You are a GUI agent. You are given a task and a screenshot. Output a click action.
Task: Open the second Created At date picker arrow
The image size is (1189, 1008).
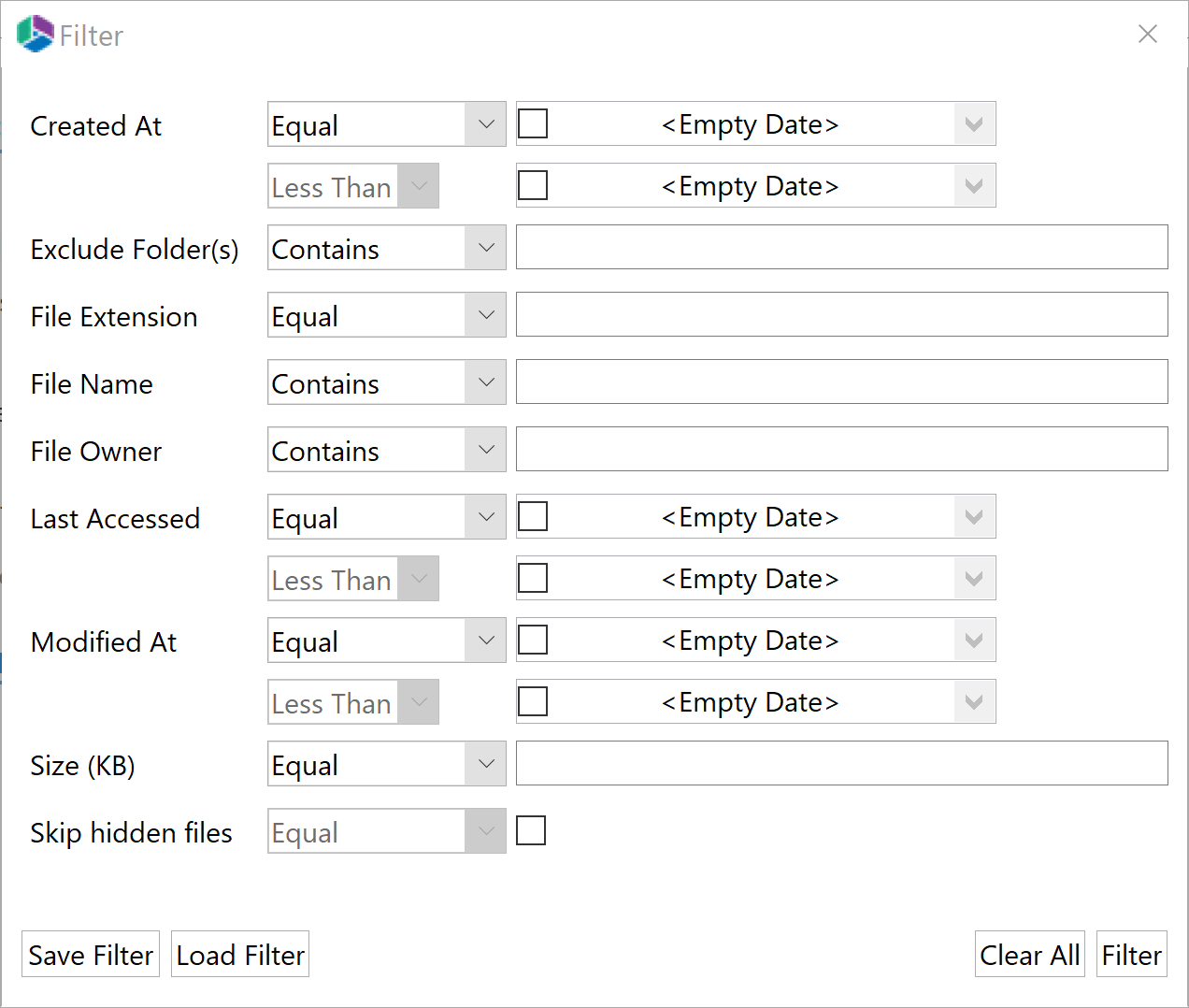[x=974, y=186]
